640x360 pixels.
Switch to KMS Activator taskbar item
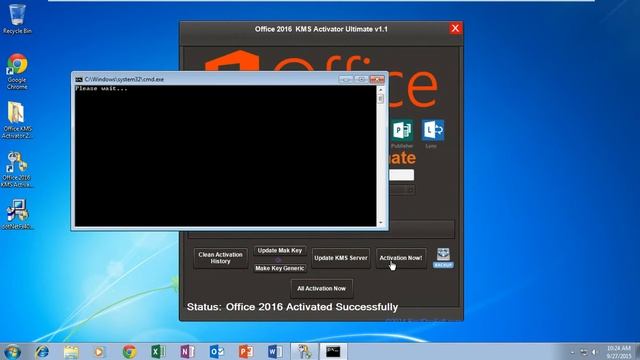[x=304, y=352]
